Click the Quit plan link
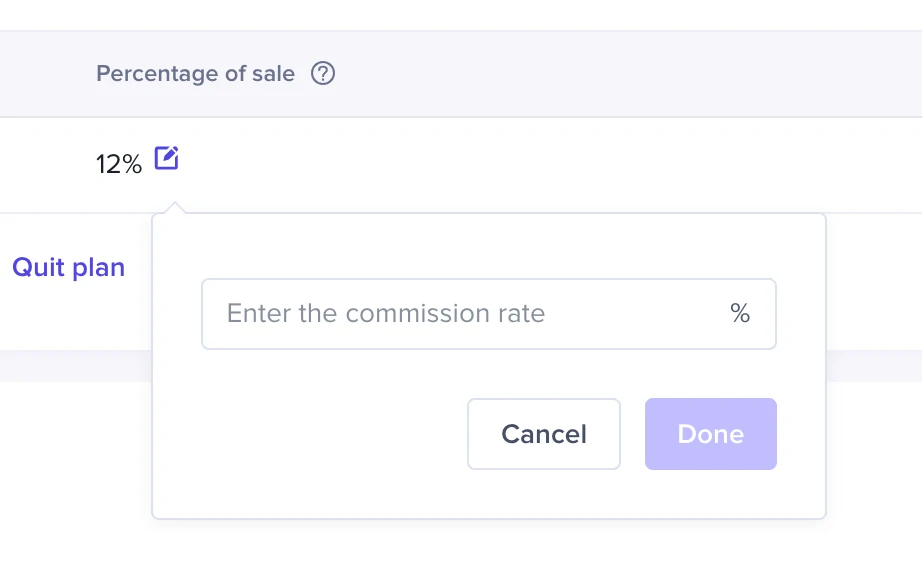Image resolution: width=922 pixels, height=564 pixels. 68,268
